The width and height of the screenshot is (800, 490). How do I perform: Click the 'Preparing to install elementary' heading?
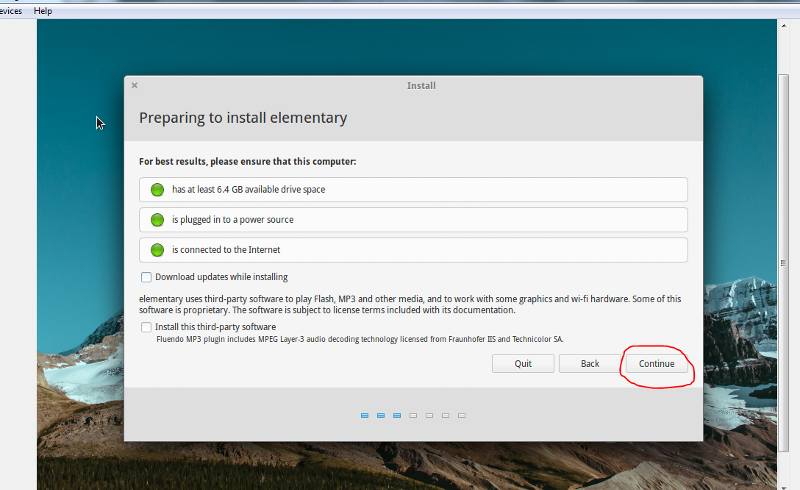pyautogui.click(x=243, y=118)
